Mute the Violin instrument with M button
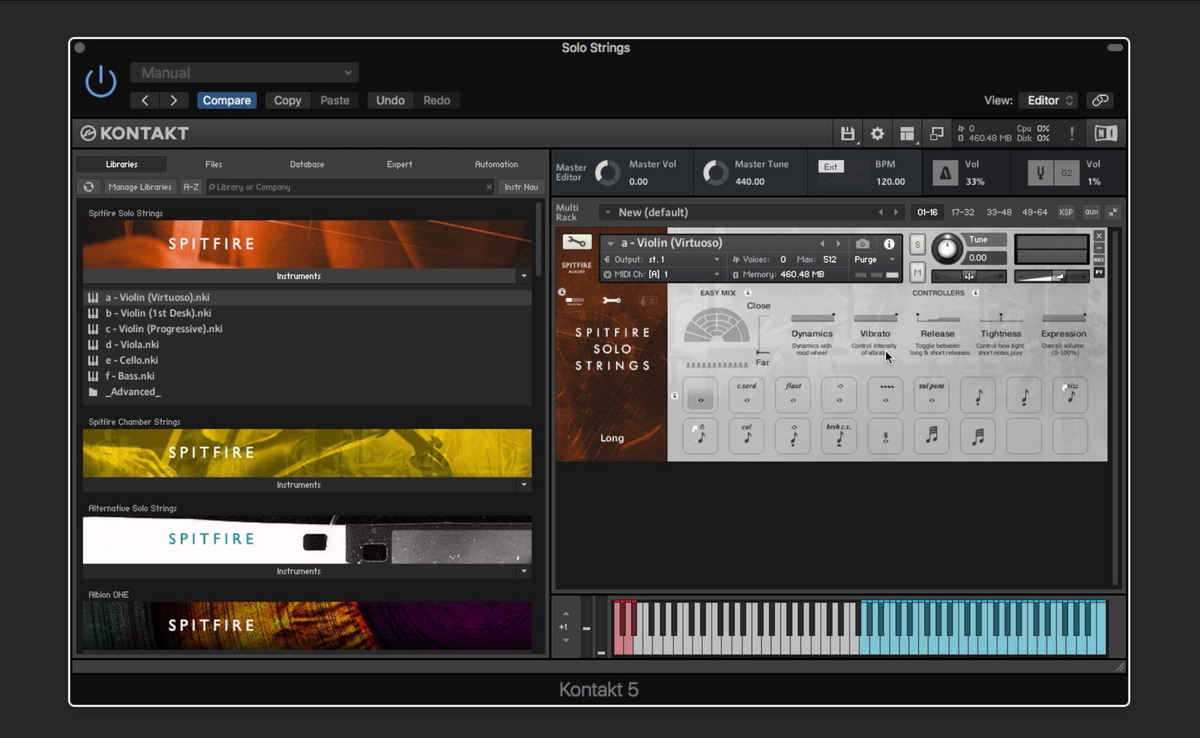1200x738 pixels. coord(917,272)
